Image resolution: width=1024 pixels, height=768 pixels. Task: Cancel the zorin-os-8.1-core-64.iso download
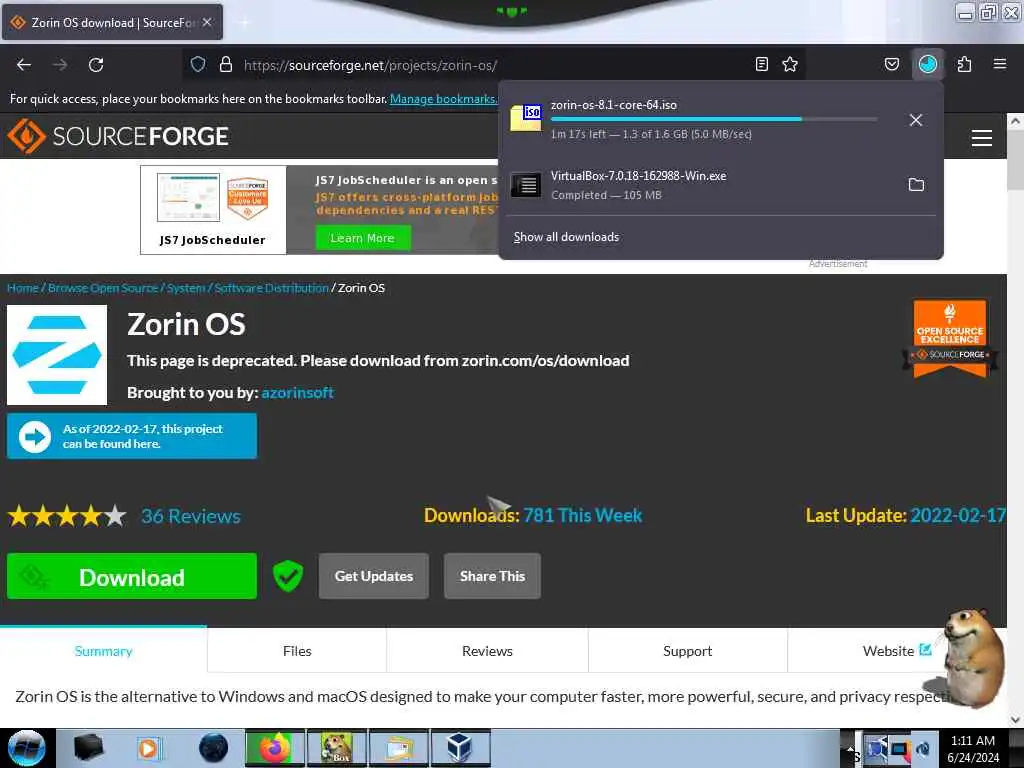coord(916,120)
